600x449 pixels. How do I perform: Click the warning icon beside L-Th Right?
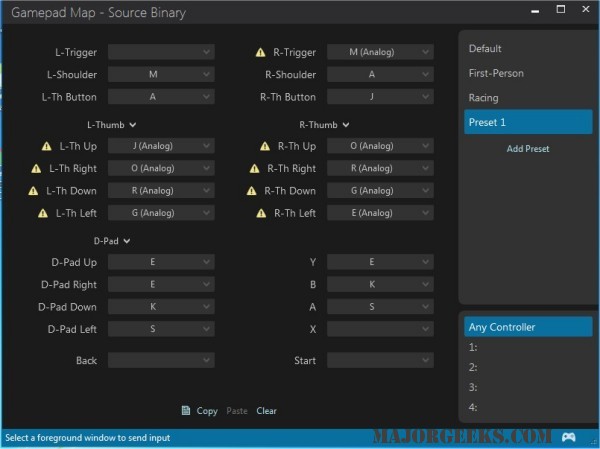(x=36, y=168)
